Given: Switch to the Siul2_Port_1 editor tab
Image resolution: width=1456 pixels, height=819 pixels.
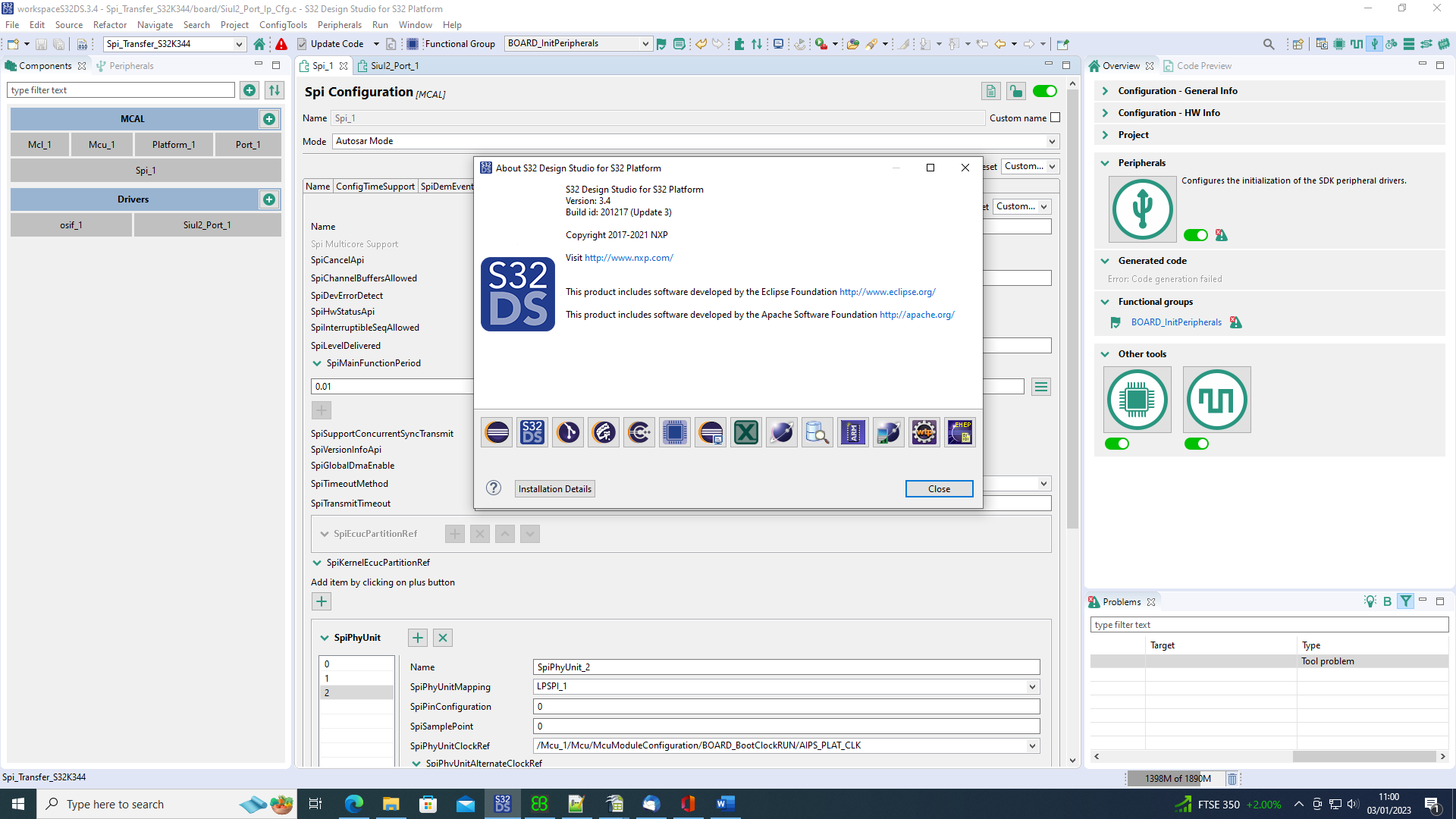Looking at the screenshot, I should (x=394, y=65).
